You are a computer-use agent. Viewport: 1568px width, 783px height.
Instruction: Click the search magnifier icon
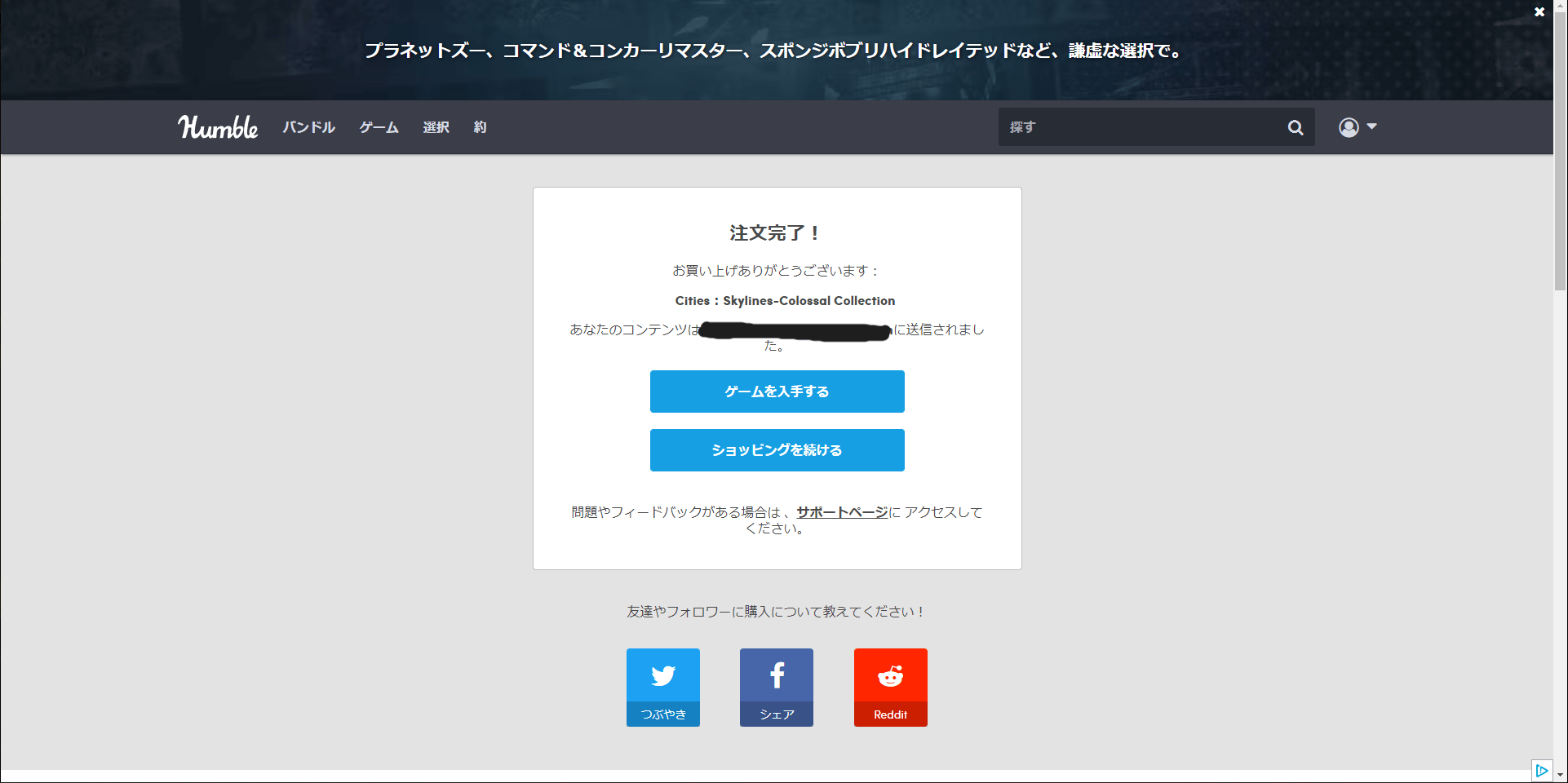tap(1296, 127)
